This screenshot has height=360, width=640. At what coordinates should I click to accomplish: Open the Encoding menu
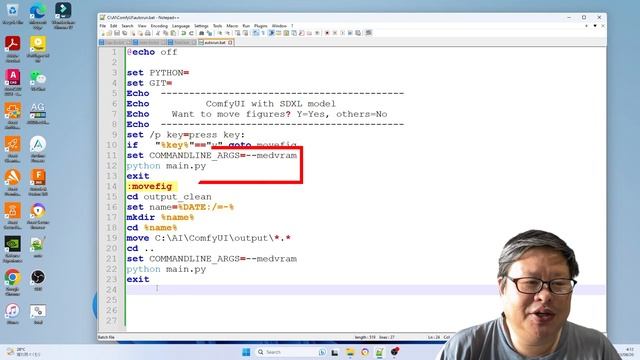point(159,26)
